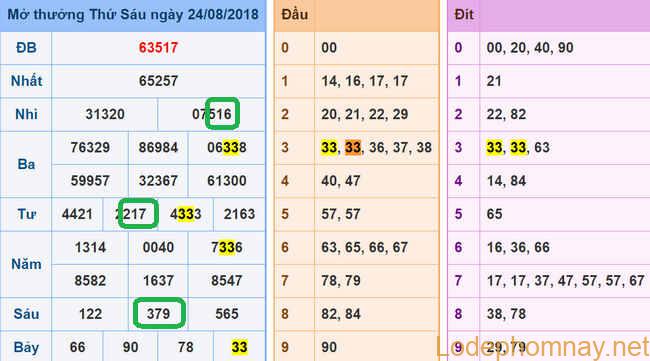The image size is (650, 361).
Task: Click '65' in Đít table row 5
Action: (x=494, y=214)
